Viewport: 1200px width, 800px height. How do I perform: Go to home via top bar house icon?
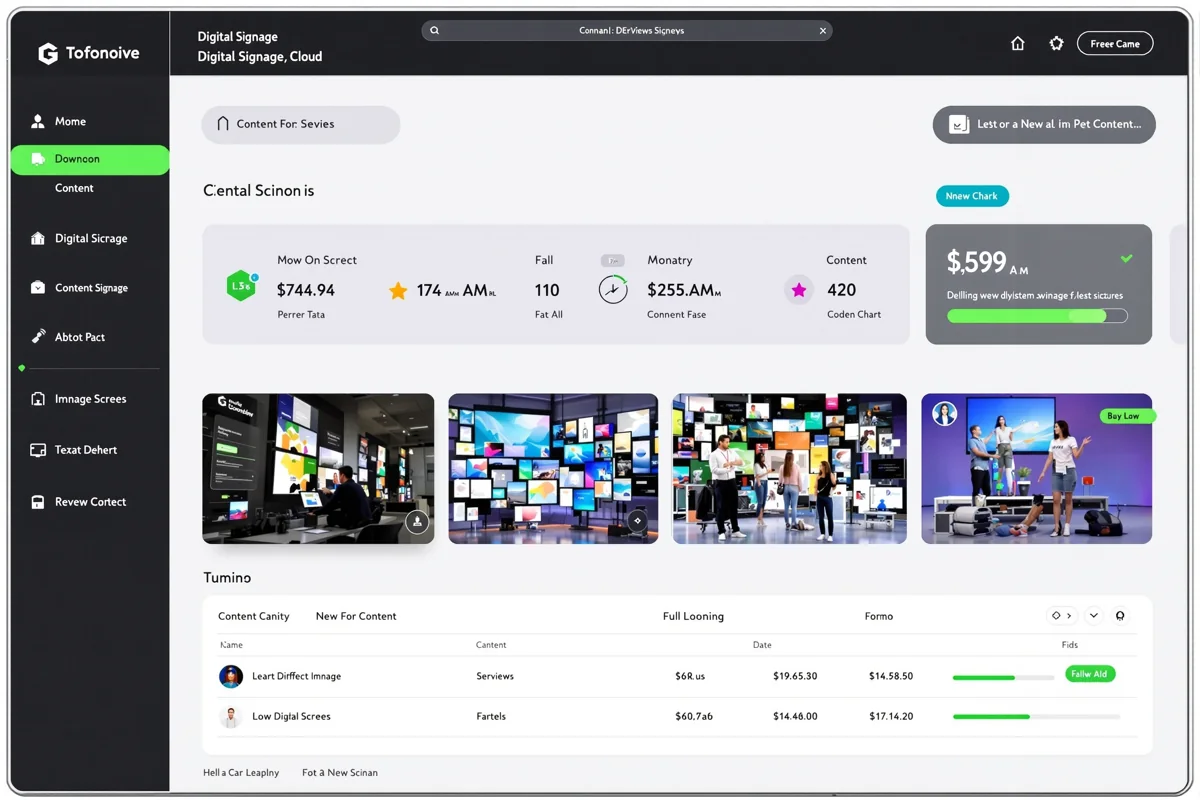click(x=1018, y=44)
